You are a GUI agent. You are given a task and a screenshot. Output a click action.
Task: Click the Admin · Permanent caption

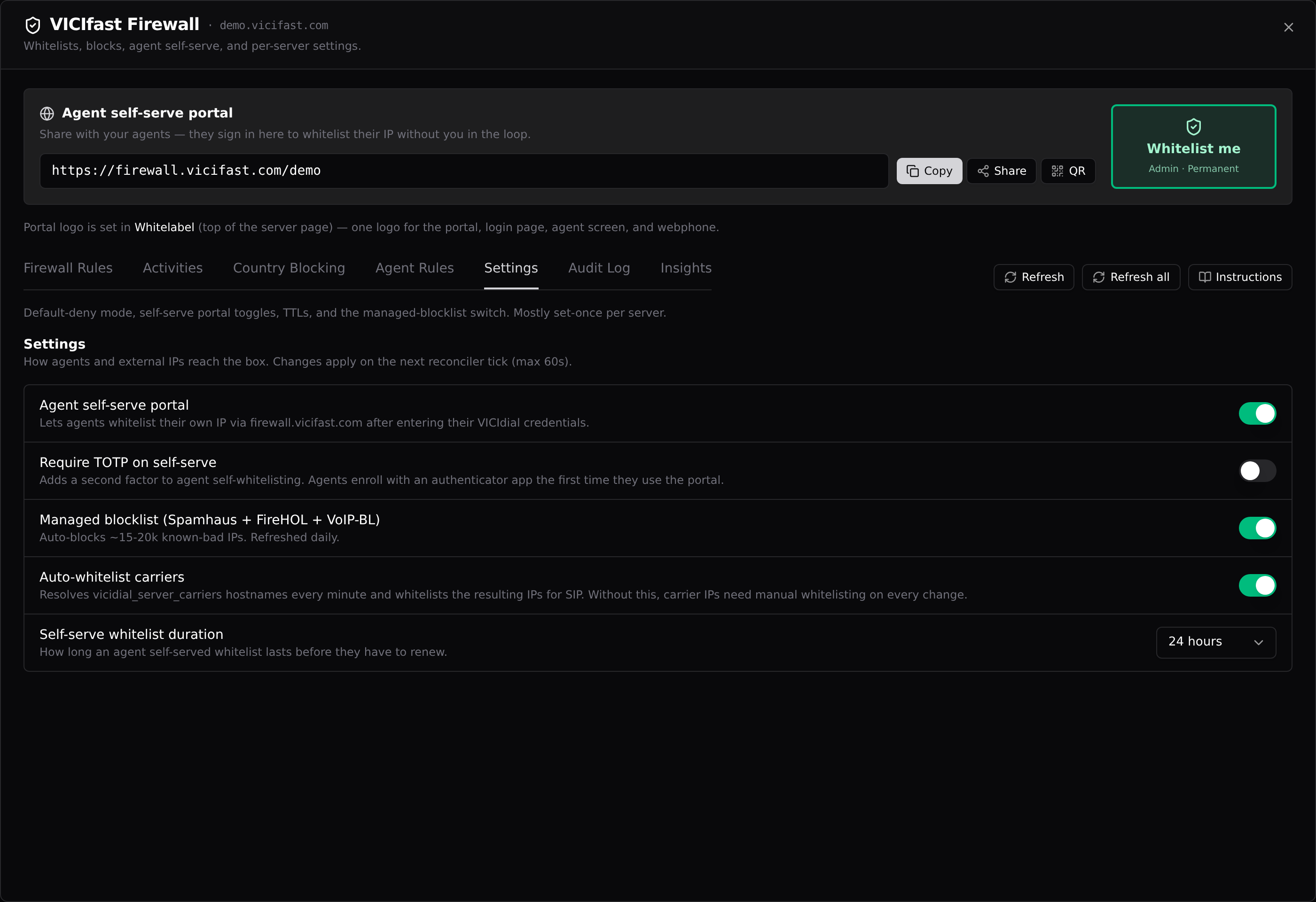[x=1193, y=169]
